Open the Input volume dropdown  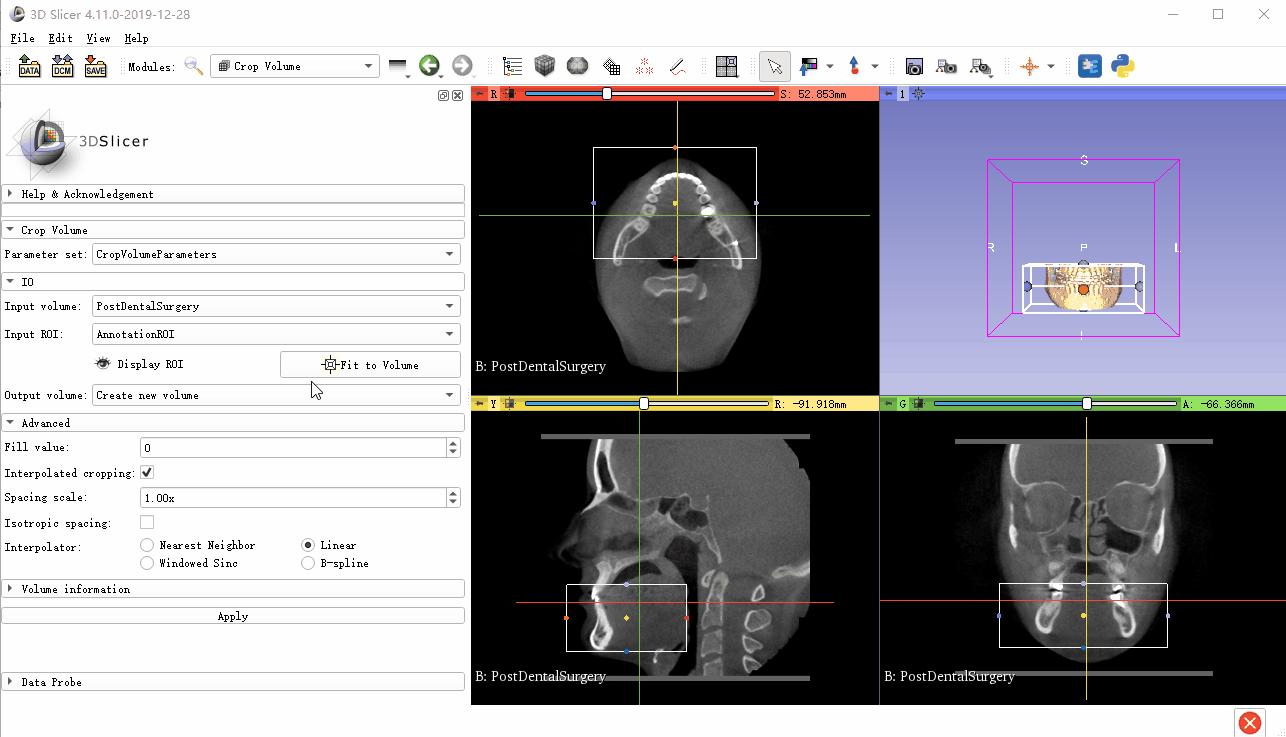click(275, 306)
